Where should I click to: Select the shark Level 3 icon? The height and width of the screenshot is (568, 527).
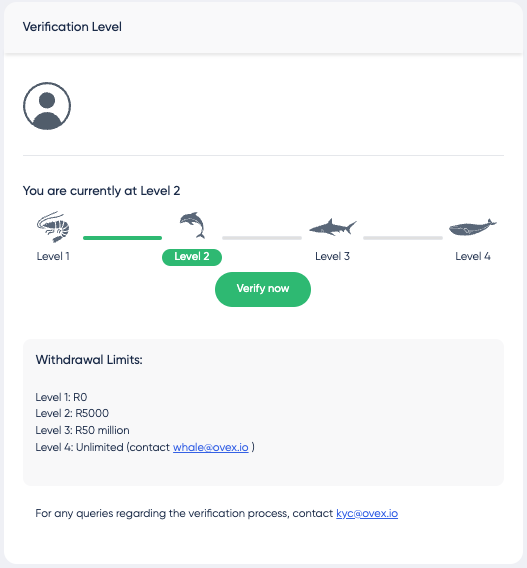(x=332, y=227)
